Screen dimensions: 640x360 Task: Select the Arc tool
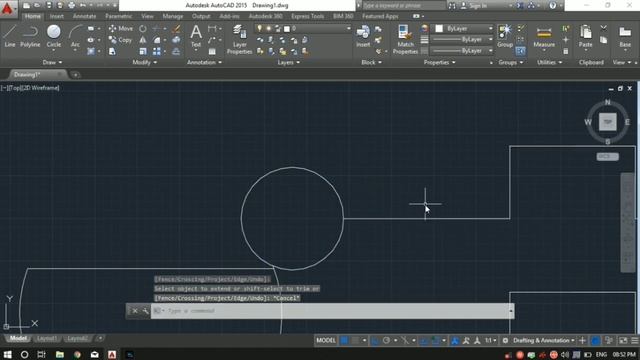coord(75,36)
